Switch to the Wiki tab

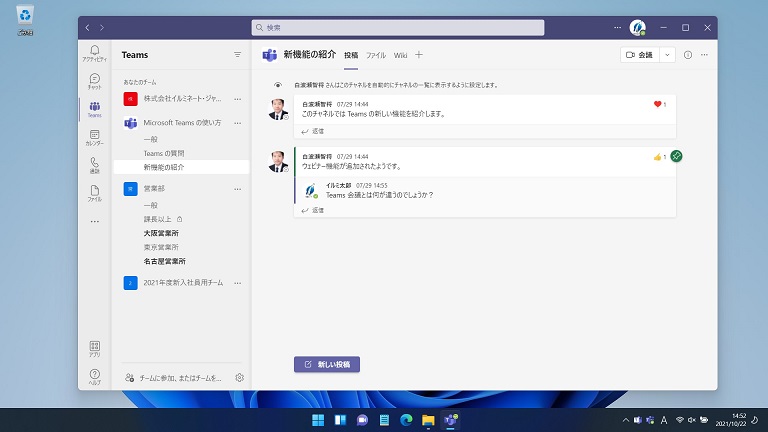pyautogui.click(x=400, y=55)
